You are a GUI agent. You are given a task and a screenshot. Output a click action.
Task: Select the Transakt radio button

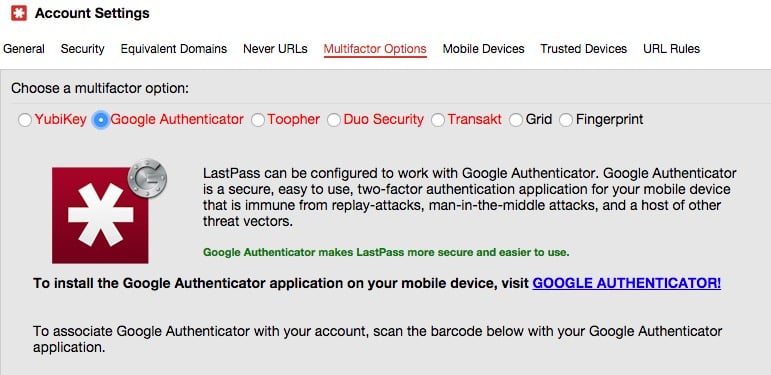[438, 120]
